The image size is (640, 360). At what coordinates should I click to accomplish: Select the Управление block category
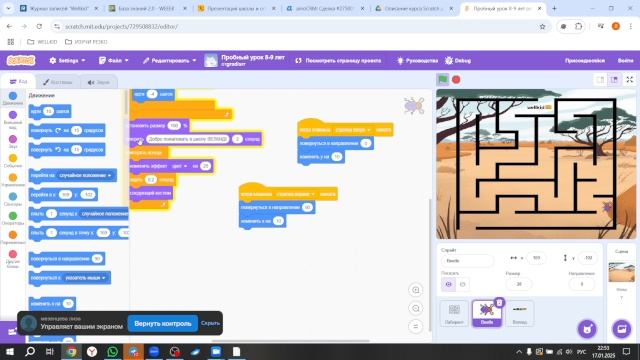click(x=13, y=178)
